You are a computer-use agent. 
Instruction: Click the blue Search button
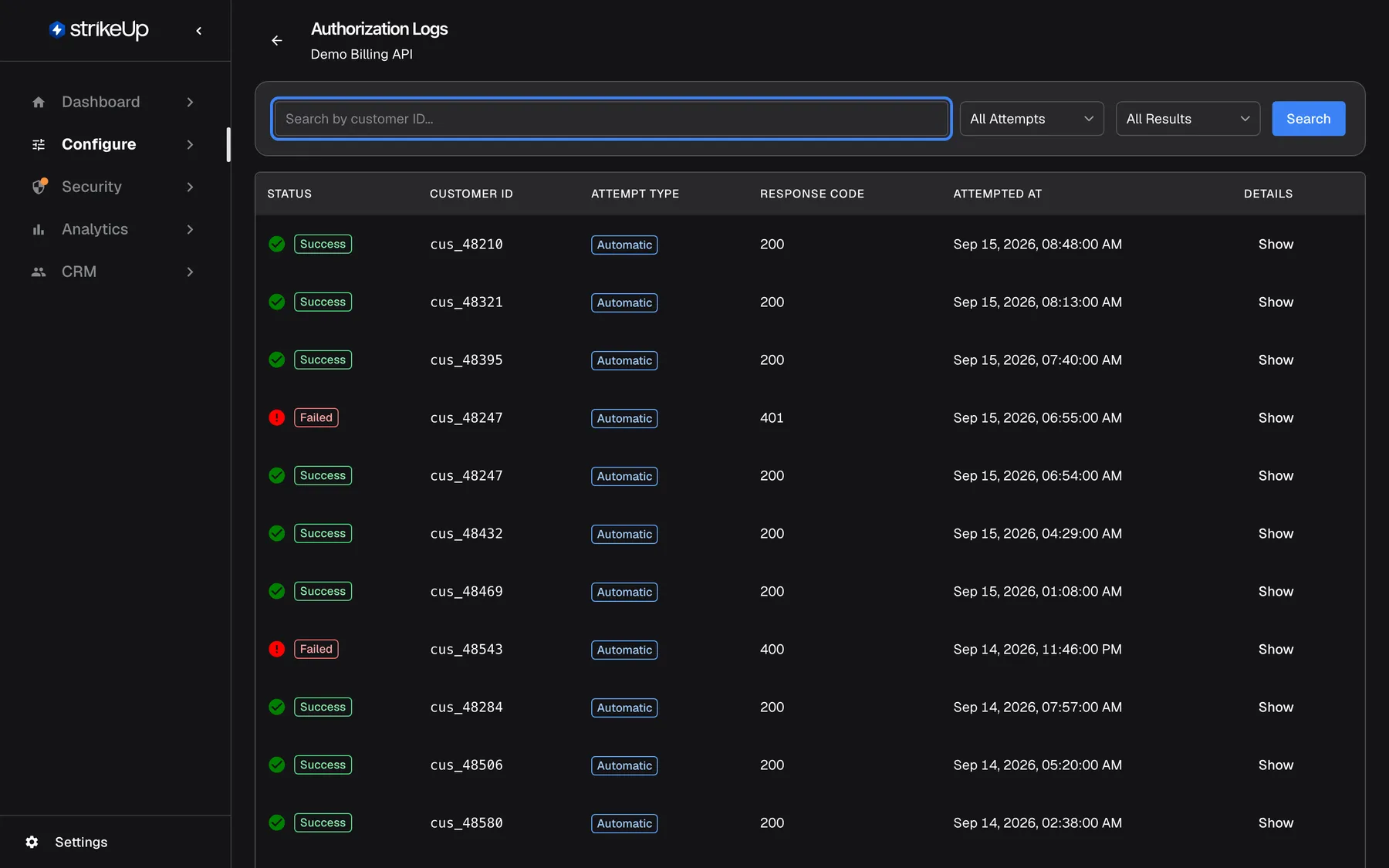1308,119
